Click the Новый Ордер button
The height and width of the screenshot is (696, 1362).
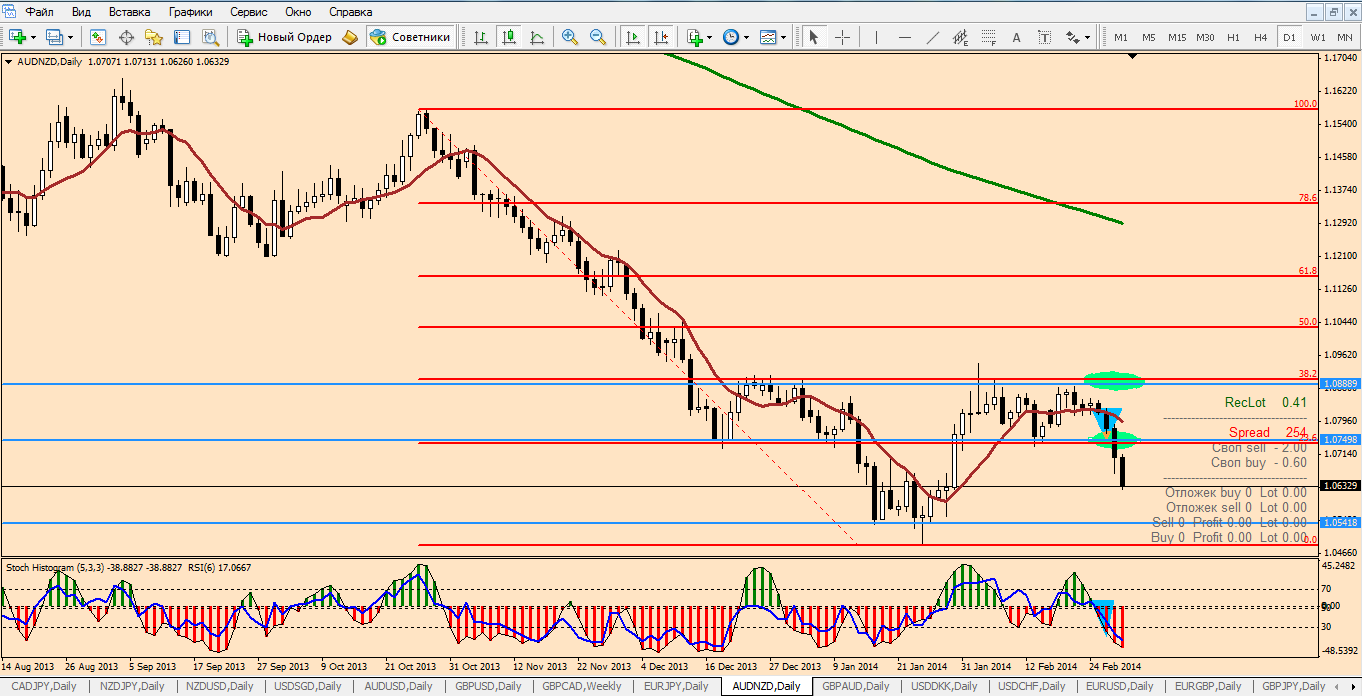(x=284, y=37)
